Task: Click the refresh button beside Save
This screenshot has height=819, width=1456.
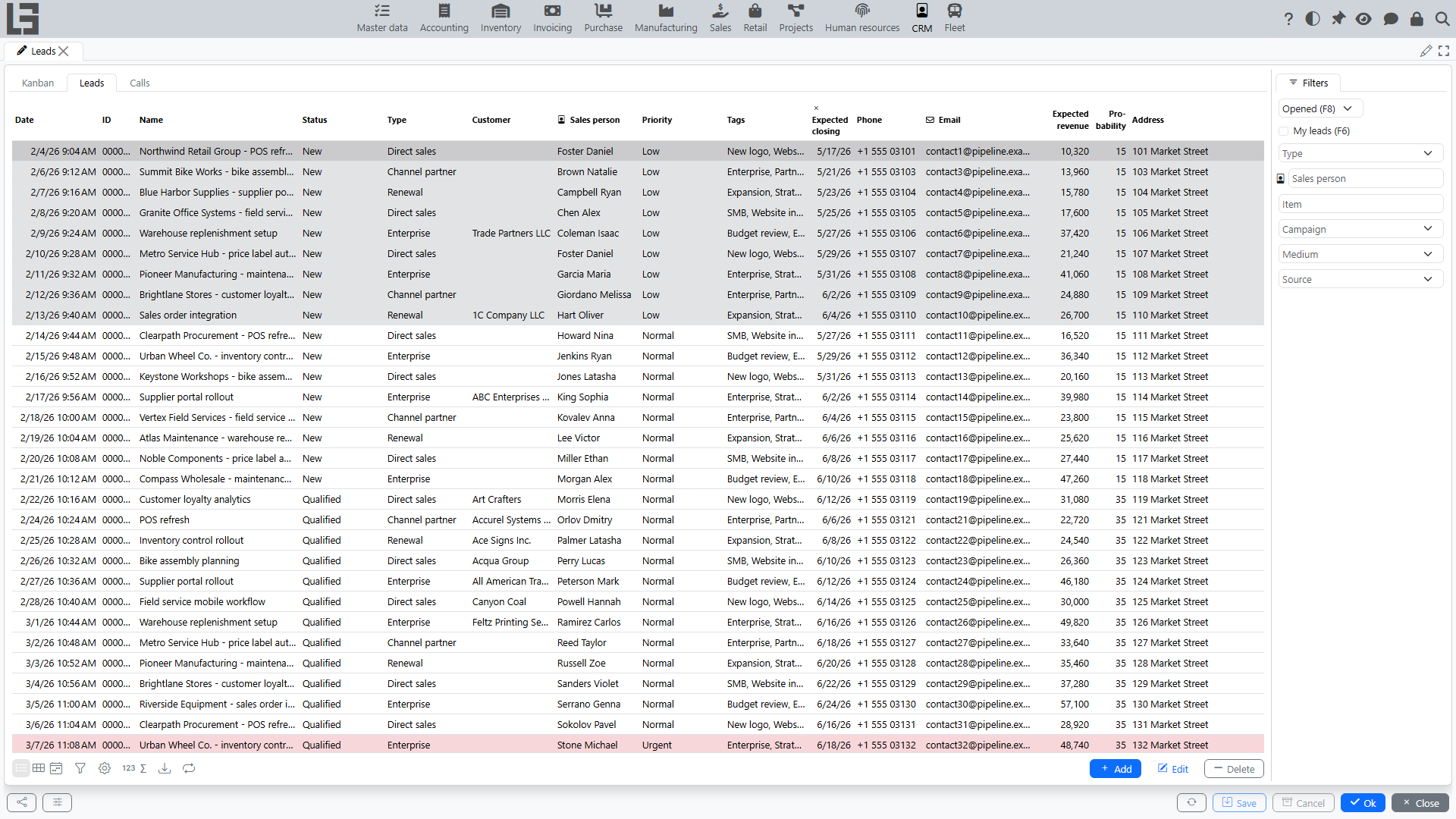Action: coord(1191,802)
